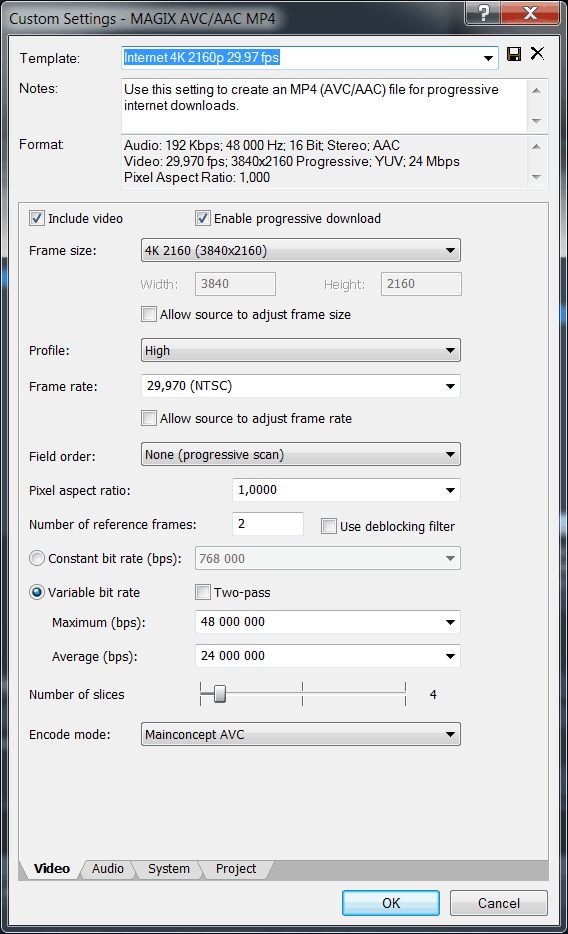
Task: Switch to the Video tab
Action: pos(52,868)
